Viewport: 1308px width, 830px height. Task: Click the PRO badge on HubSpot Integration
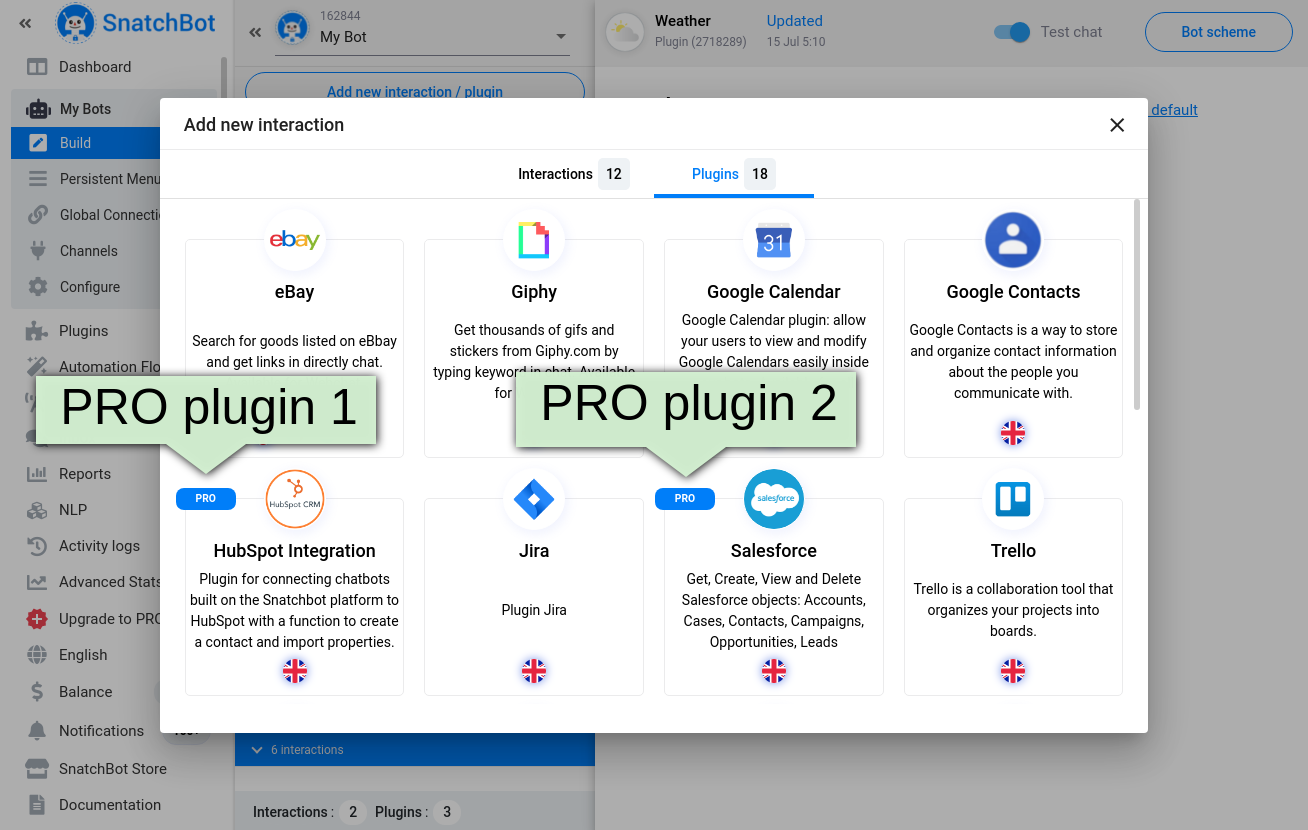[x=206, y=499]
